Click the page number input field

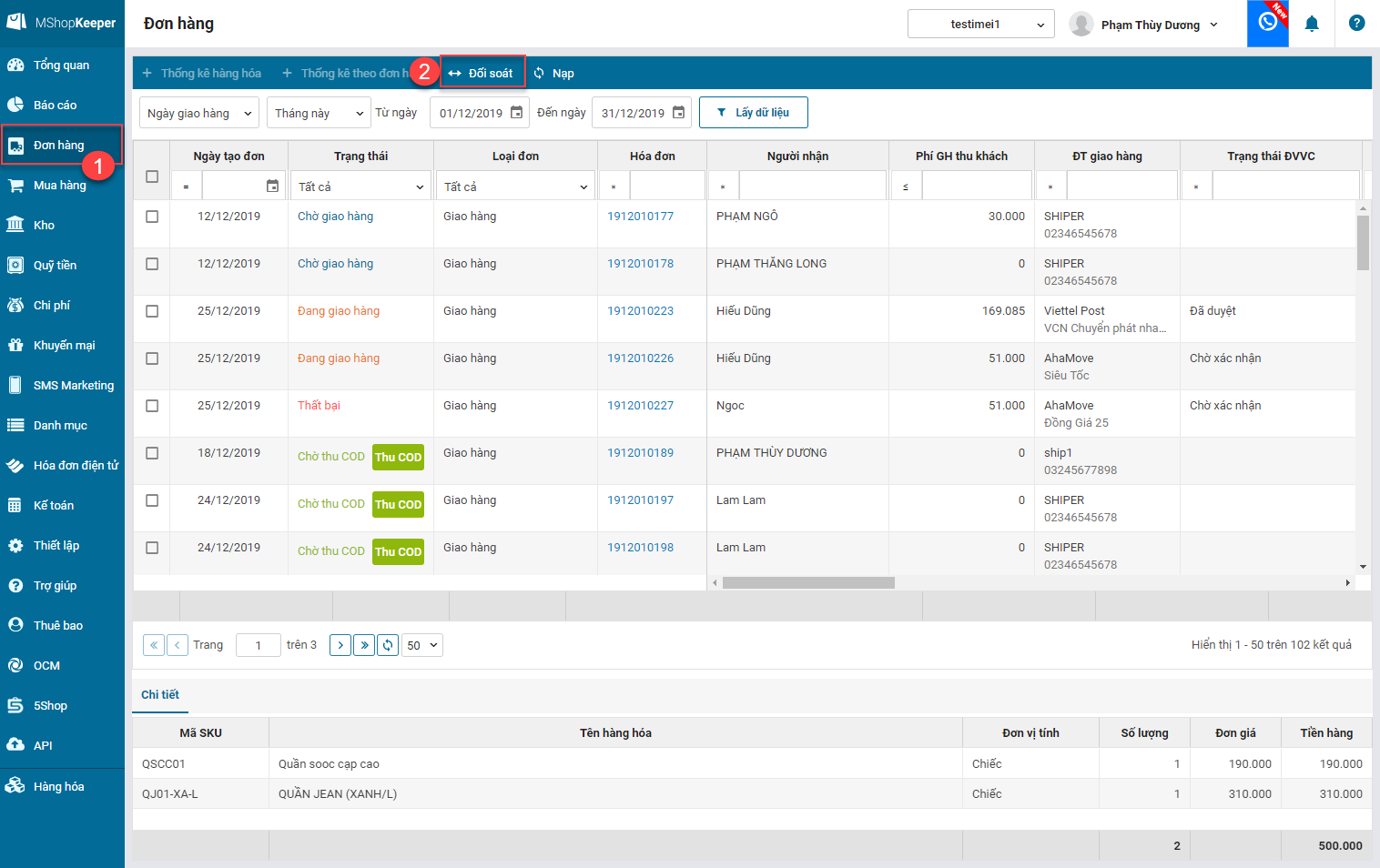coord(259,645)
